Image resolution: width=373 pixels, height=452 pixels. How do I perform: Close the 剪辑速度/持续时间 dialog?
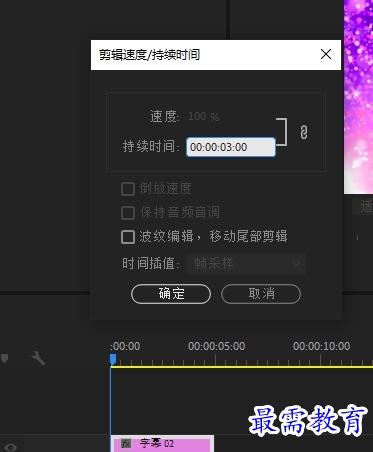326,54
